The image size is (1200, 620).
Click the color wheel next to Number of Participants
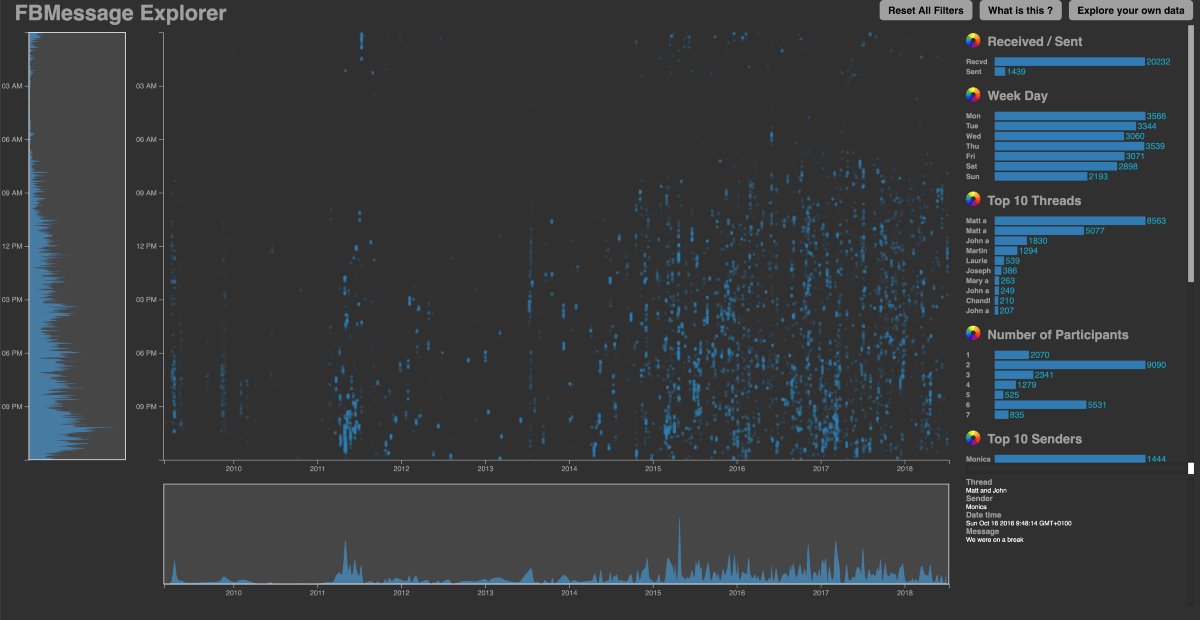(973, 334)
